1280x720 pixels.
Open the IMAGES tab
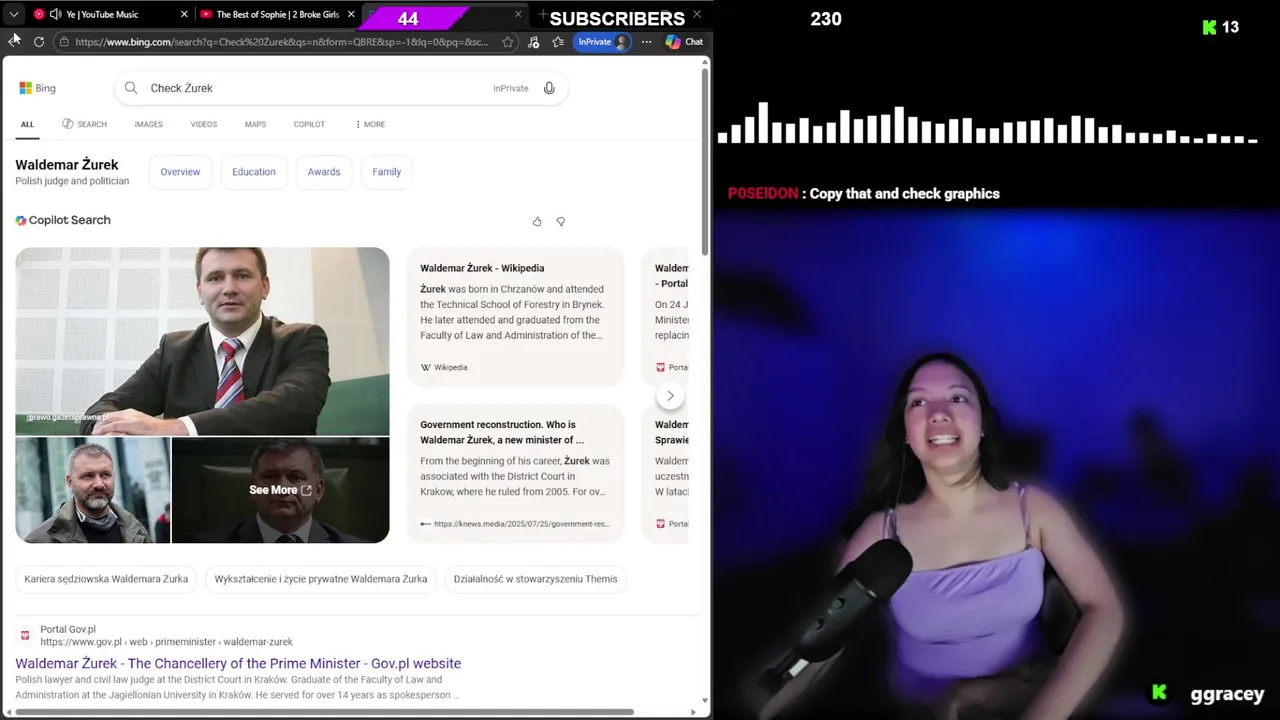click(x=149, y=124)
